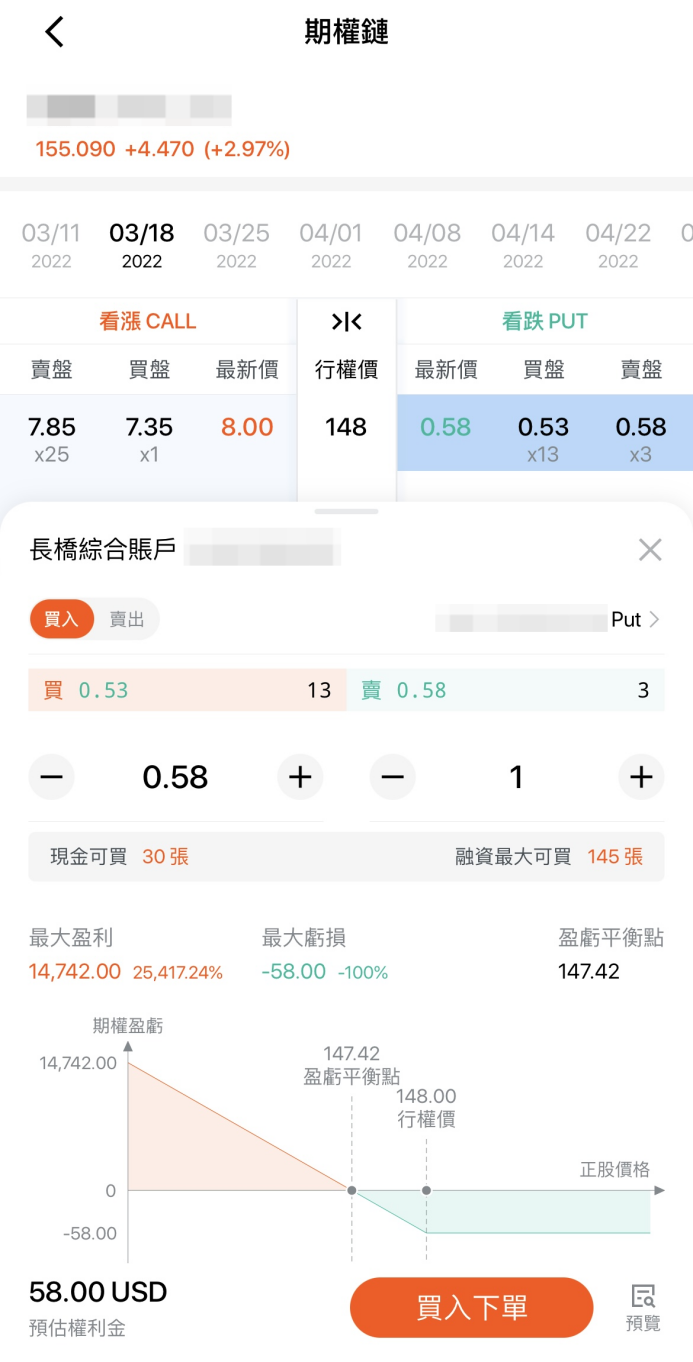Tap the highlighted PUT quote row at 0.58
Screen dimensions: 693x1362
[543, 432]
